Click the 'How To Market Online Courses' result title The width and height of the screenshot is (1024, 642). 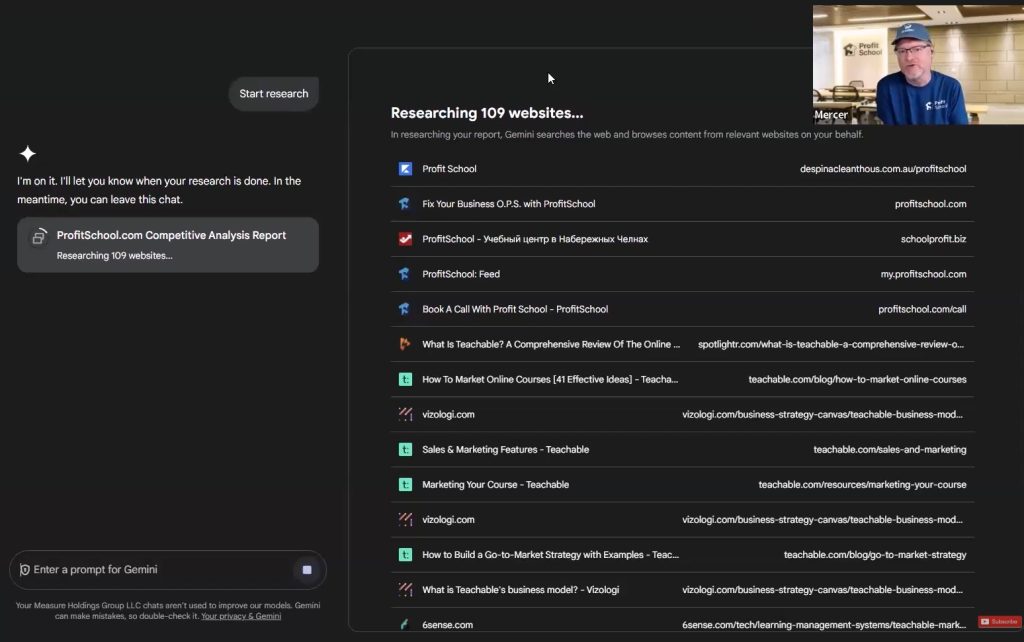tap(550, 379)
